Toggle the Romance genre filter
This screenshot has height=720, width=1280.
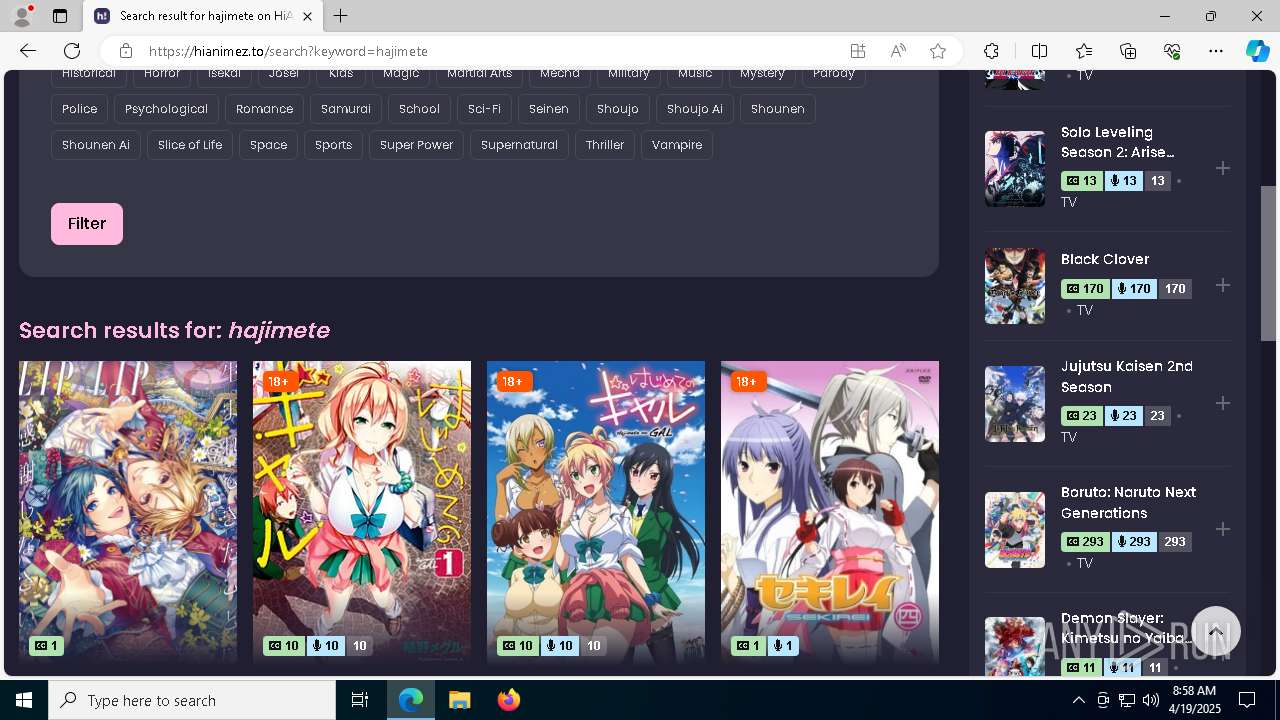pyautogui.click(x=264, y=109)
